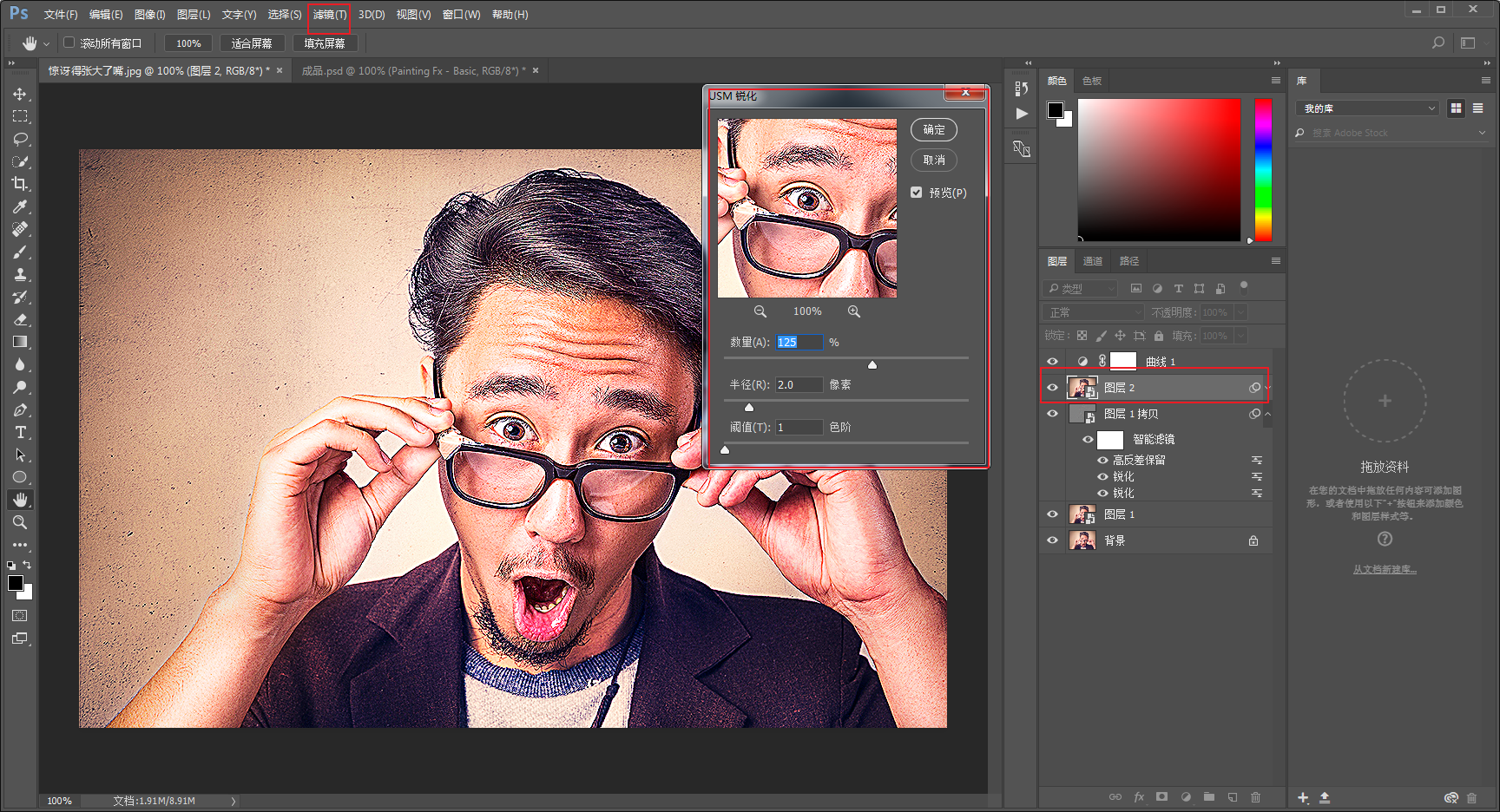Image resolution: width=1500 pixels, height=812 pixels.
Task: Hide the 图层 1 拷贝 layer
Action: [x=1052, y=414]
